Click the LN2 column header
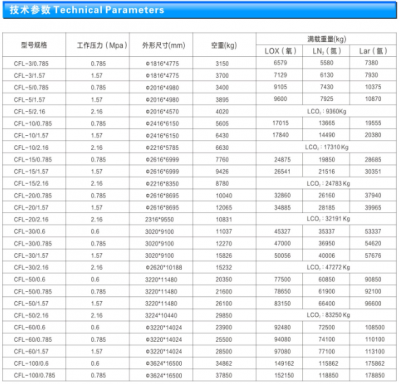Screen dimensions: 400x384 tap(326, 51)
